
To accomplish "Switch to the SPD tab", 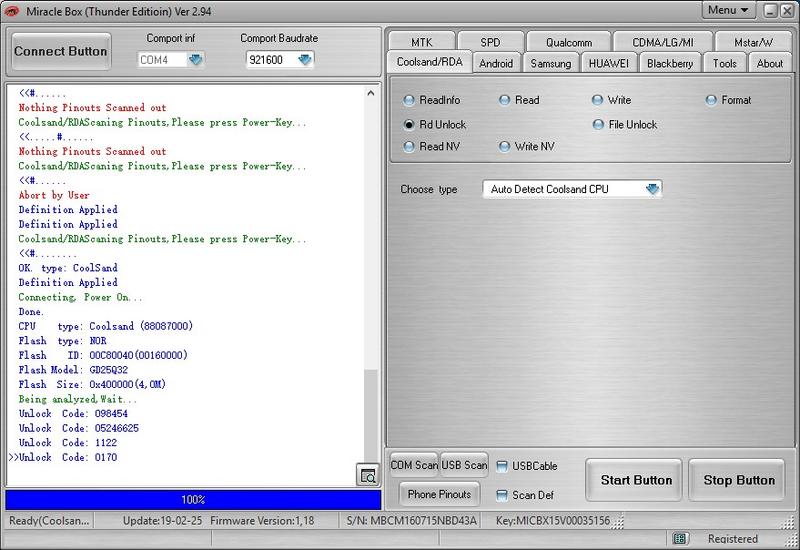I will [x=490, y=42].
